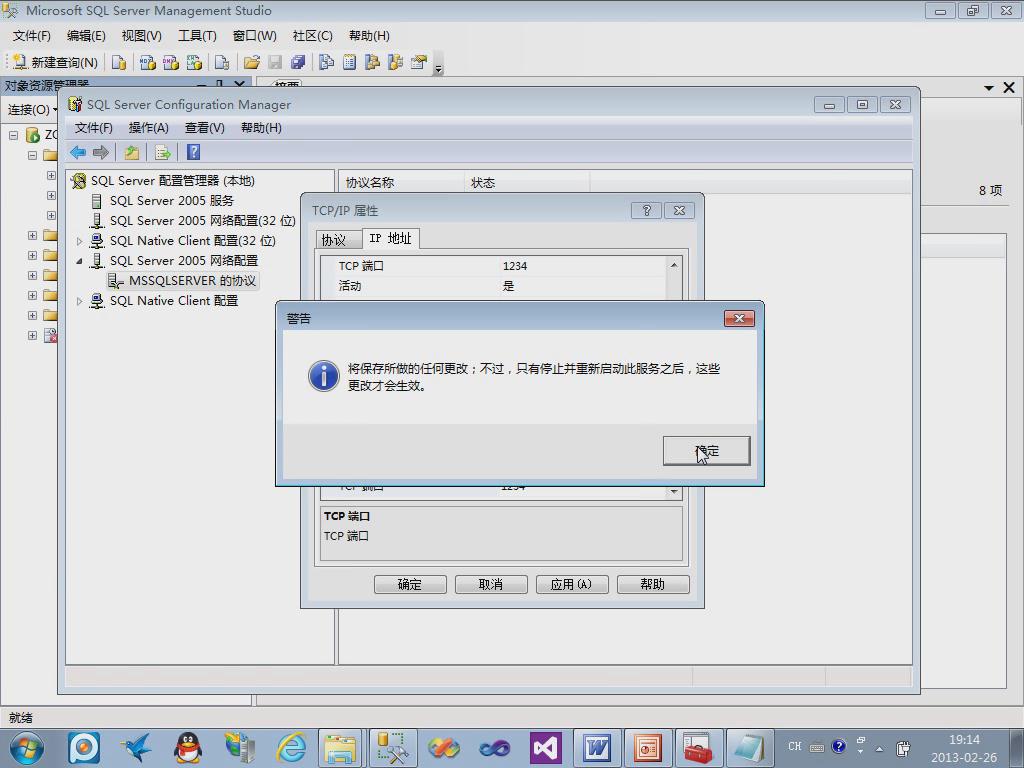Click the 协议名称 column header
Viewport: 1024px width, 768px height.
[x=401, y=182]
